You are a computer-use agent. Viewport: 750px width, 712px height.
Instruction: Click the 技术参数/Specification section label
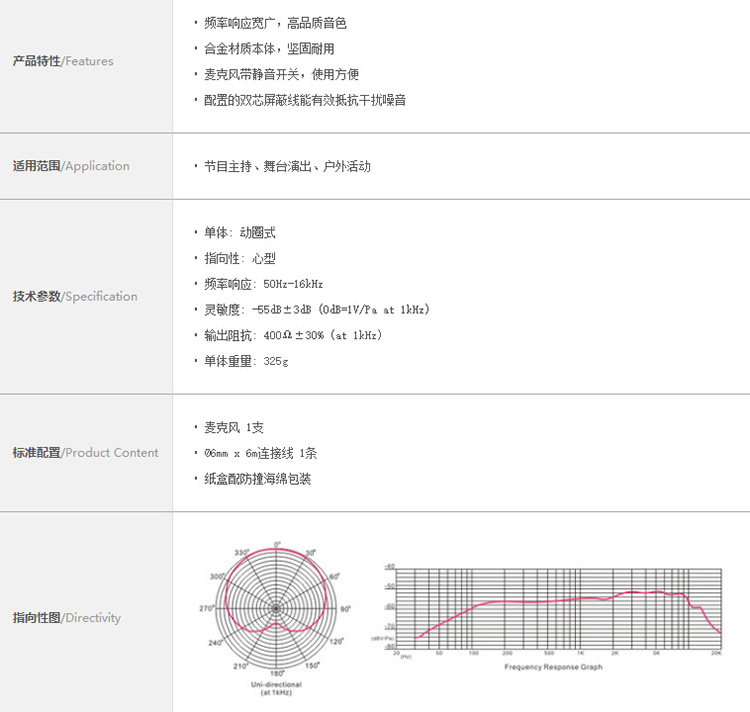(75, 296)
